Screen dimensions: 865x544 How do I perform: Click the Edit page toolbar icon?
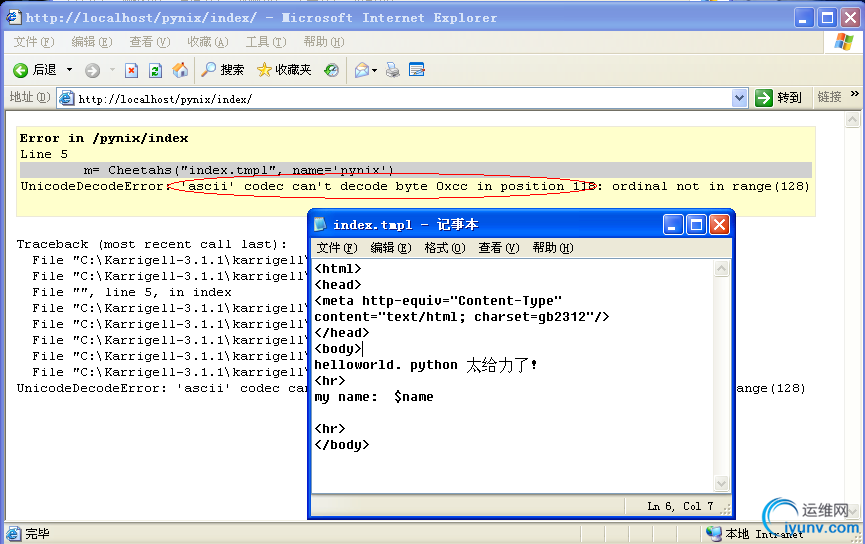tap(417, 70)
